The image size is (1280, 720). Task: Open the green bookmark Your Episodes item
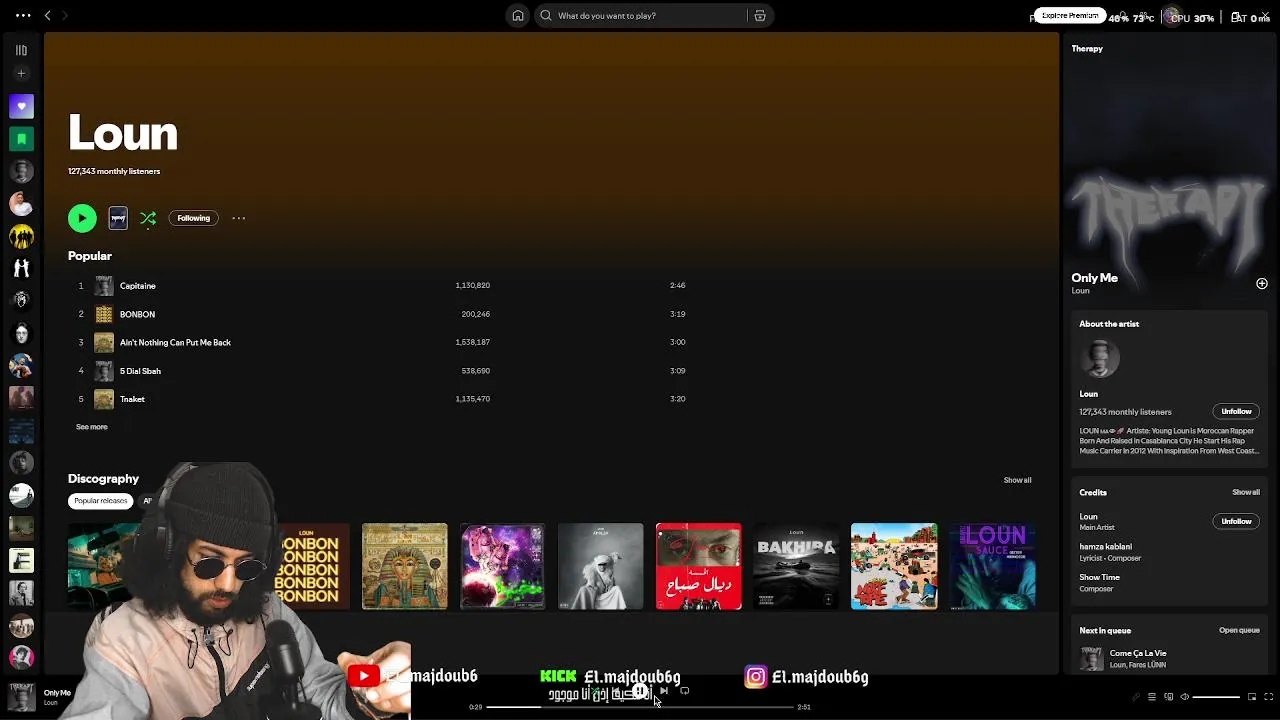[21, 139]
